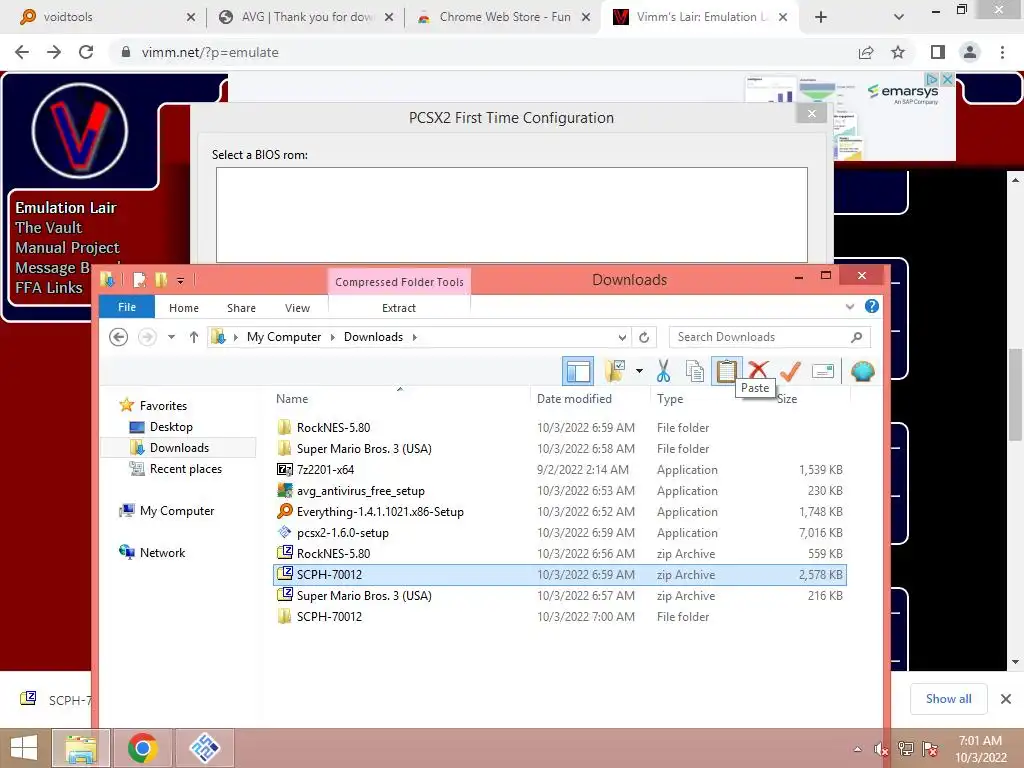Open Chrome side panel icon
This screenshot has height=768, width=1024.
point(938,52)
